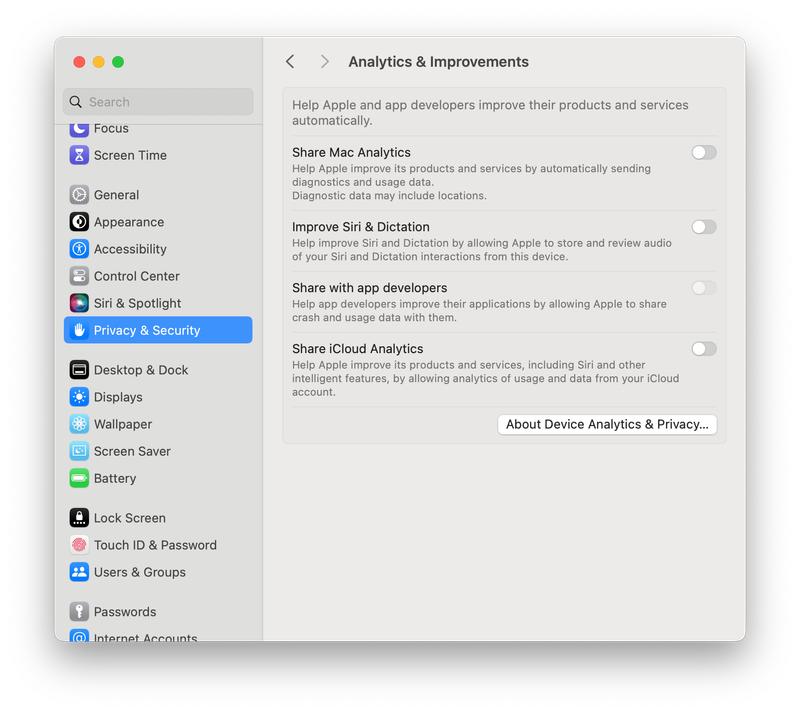Click the Appearance icon in sidebar
The image size is (800, 713).
pyautogui.click(x=79, y=222)
